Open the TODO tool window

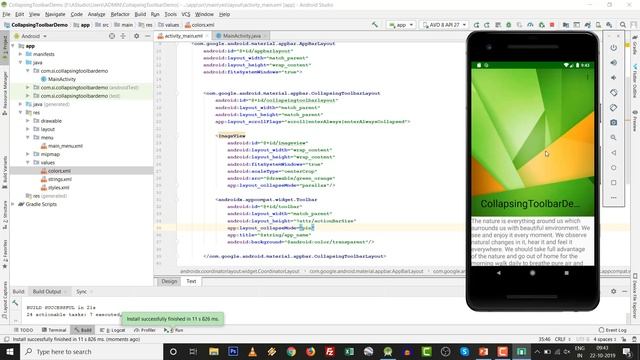[24, 330]
